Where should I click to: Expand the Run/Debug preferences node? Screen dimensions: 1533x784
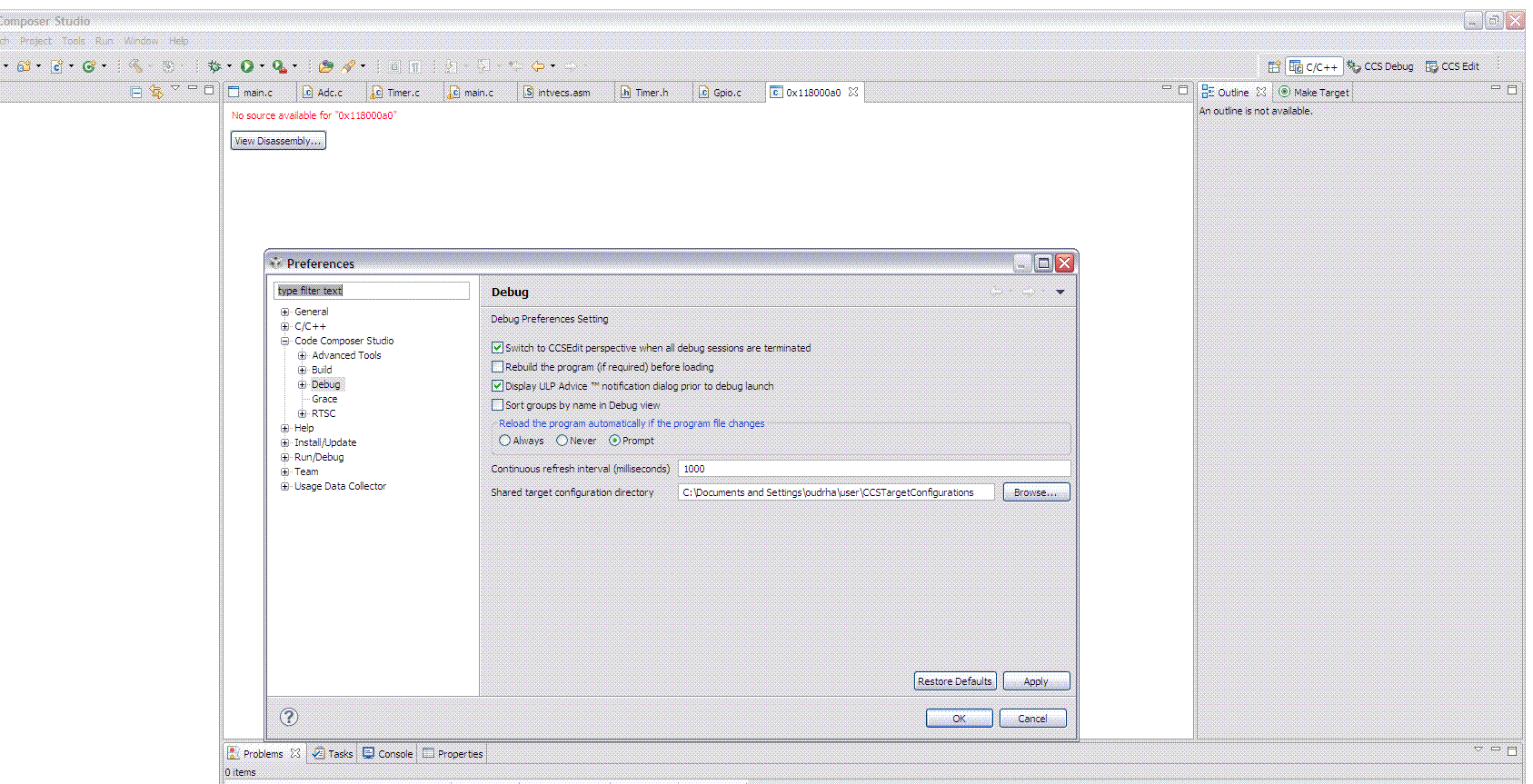284,457
